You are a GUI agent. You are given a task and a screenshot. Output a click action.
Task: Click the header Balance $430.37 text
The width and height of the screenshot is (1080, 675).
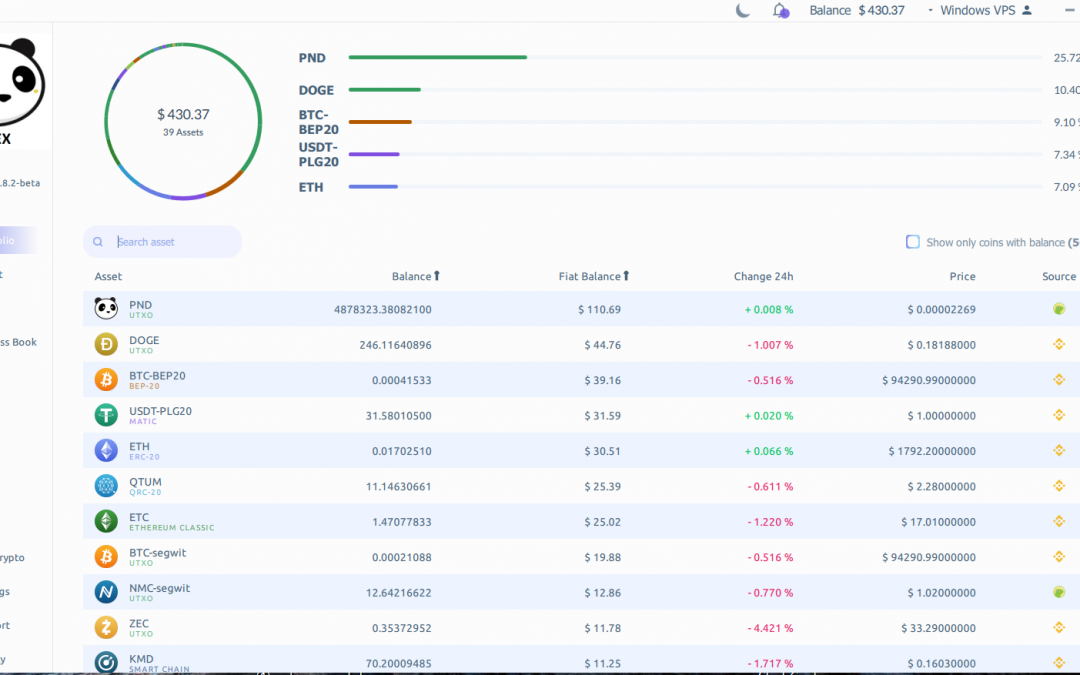click(857, 10)
